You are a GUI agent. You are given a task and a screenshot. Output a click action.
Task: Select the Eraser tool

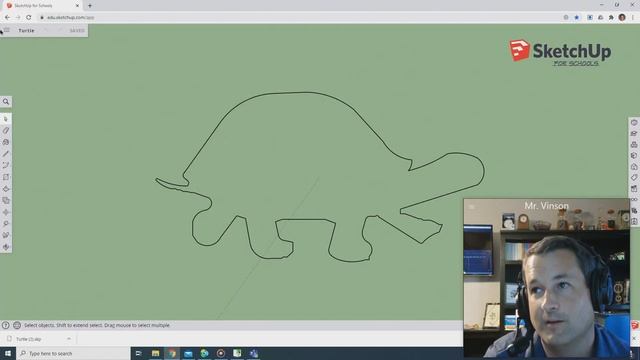tap(6, 131)
